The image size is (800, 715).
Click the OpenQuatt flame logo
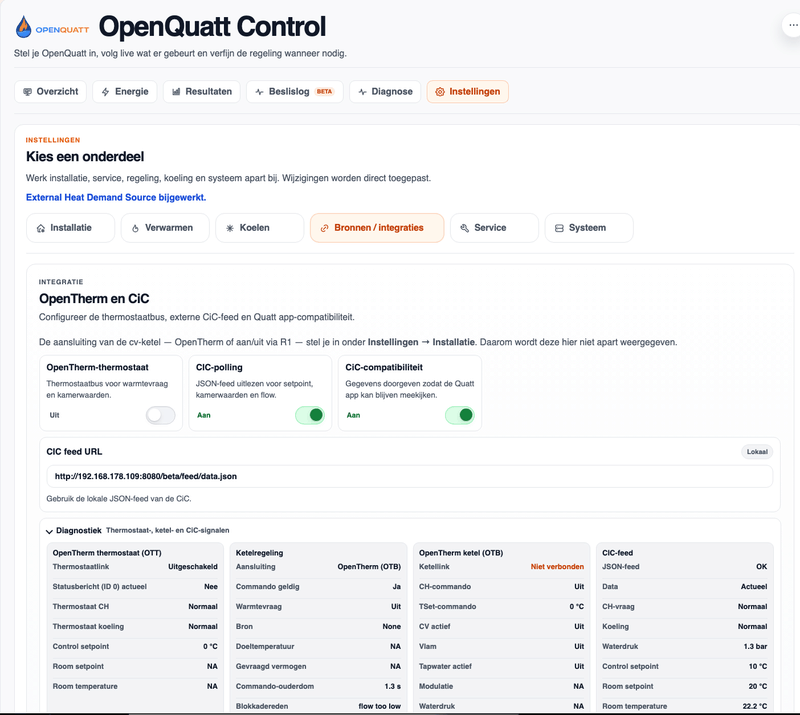(x=23, y=27)
